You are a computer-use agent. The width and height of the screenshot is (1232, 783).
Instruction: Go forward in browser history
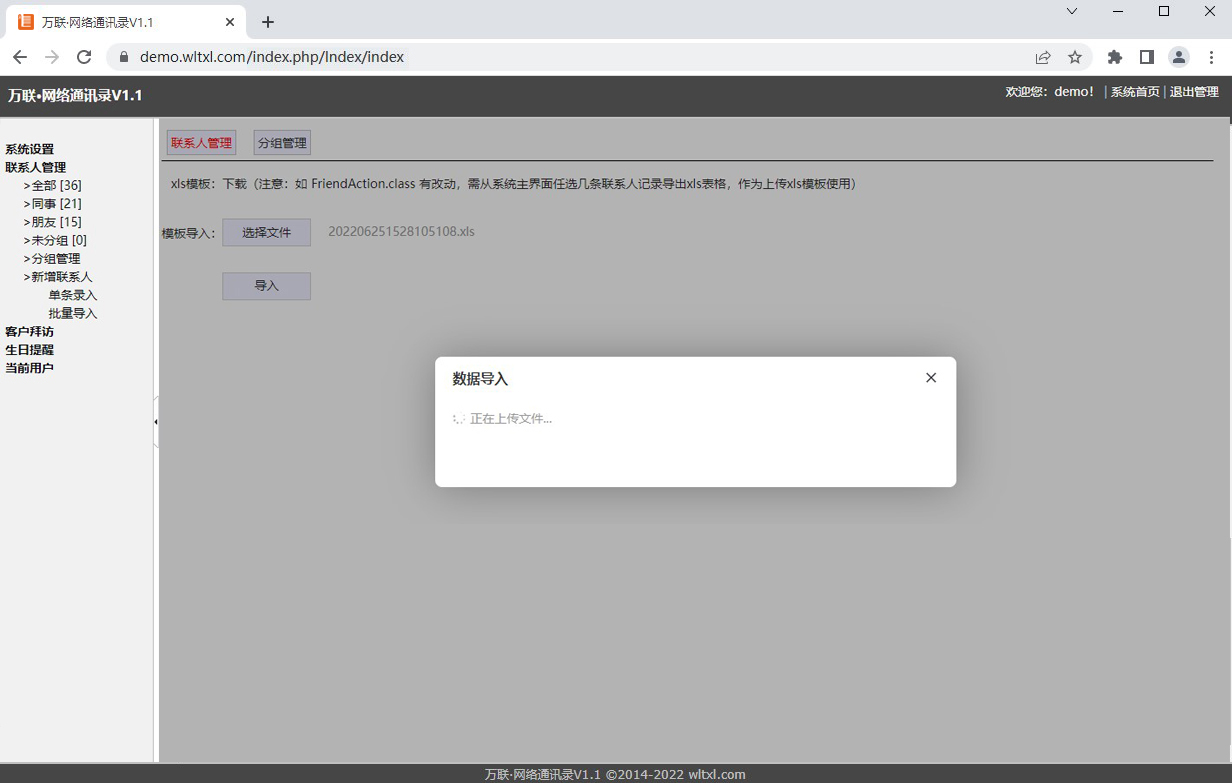coord(52,57)
